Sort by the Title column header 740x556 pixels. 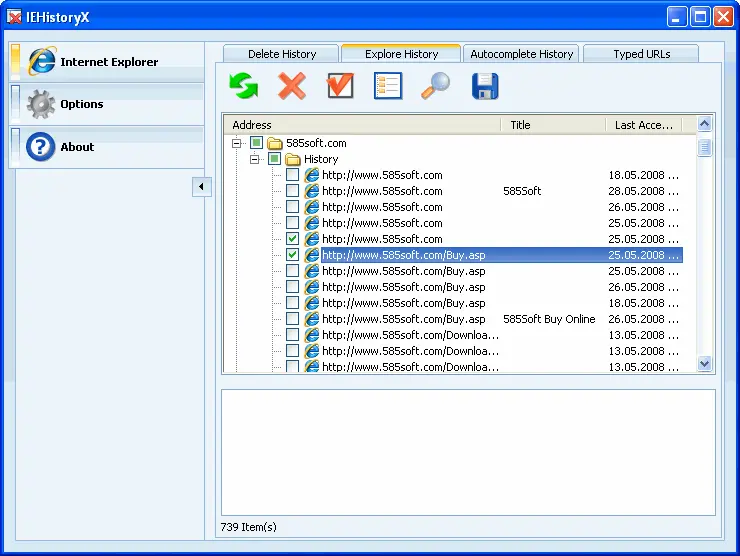552,125
